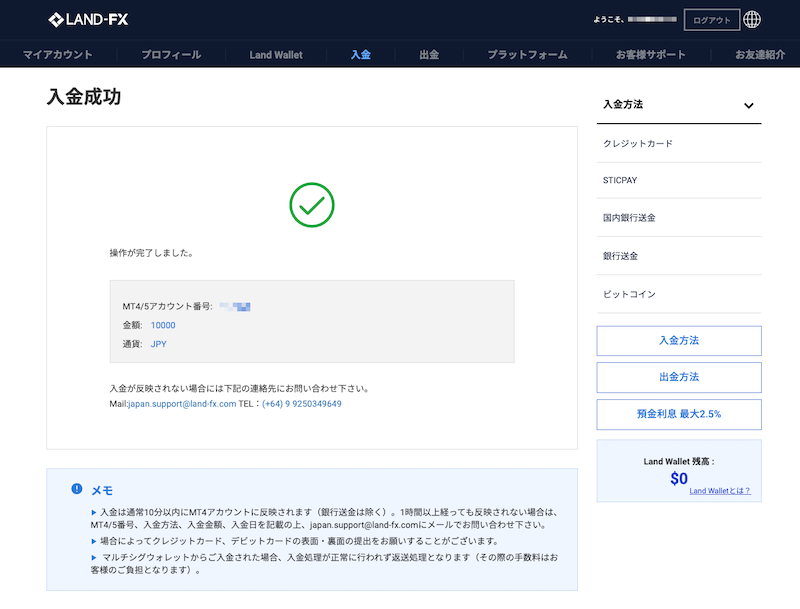Click the (+64) 9 9250349649 phone link

[x=302, y=404]
